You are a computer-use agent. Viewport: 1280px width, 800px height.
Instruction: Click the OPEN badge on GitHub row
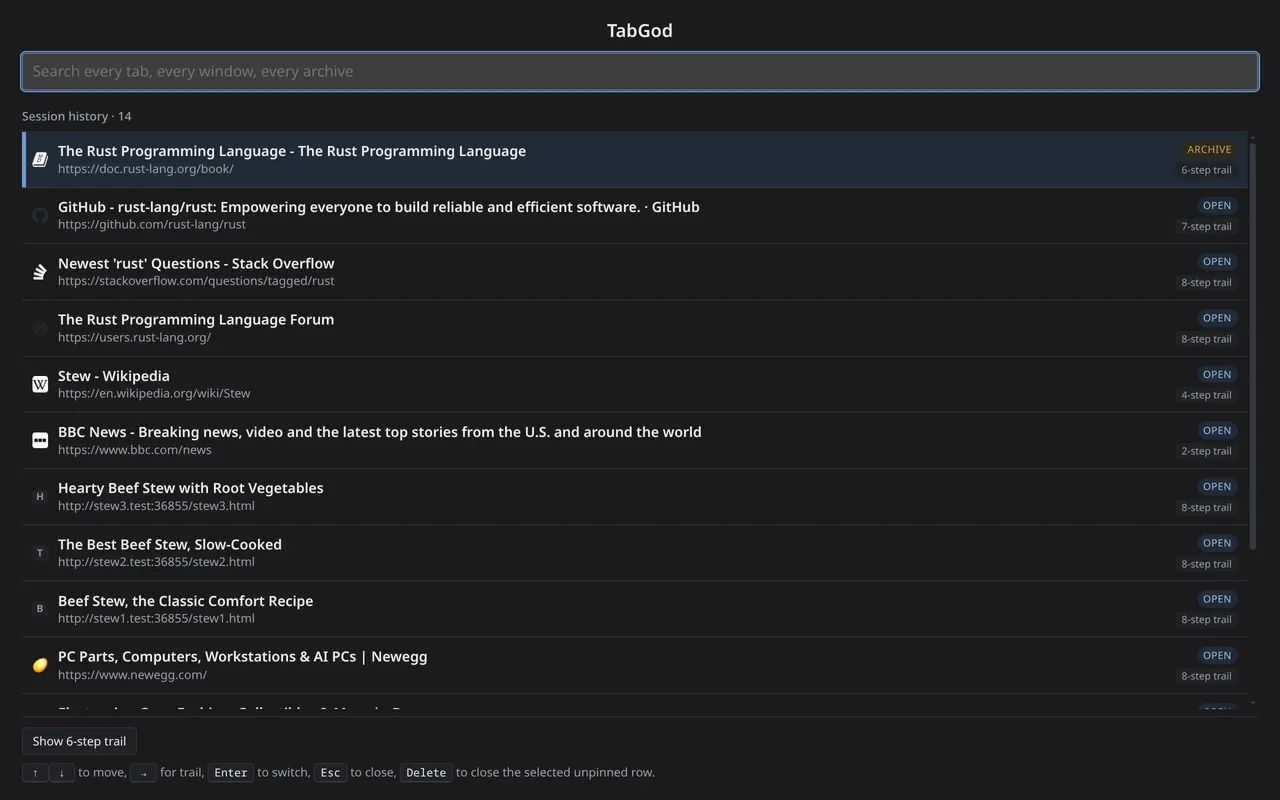click(1217, 206)
